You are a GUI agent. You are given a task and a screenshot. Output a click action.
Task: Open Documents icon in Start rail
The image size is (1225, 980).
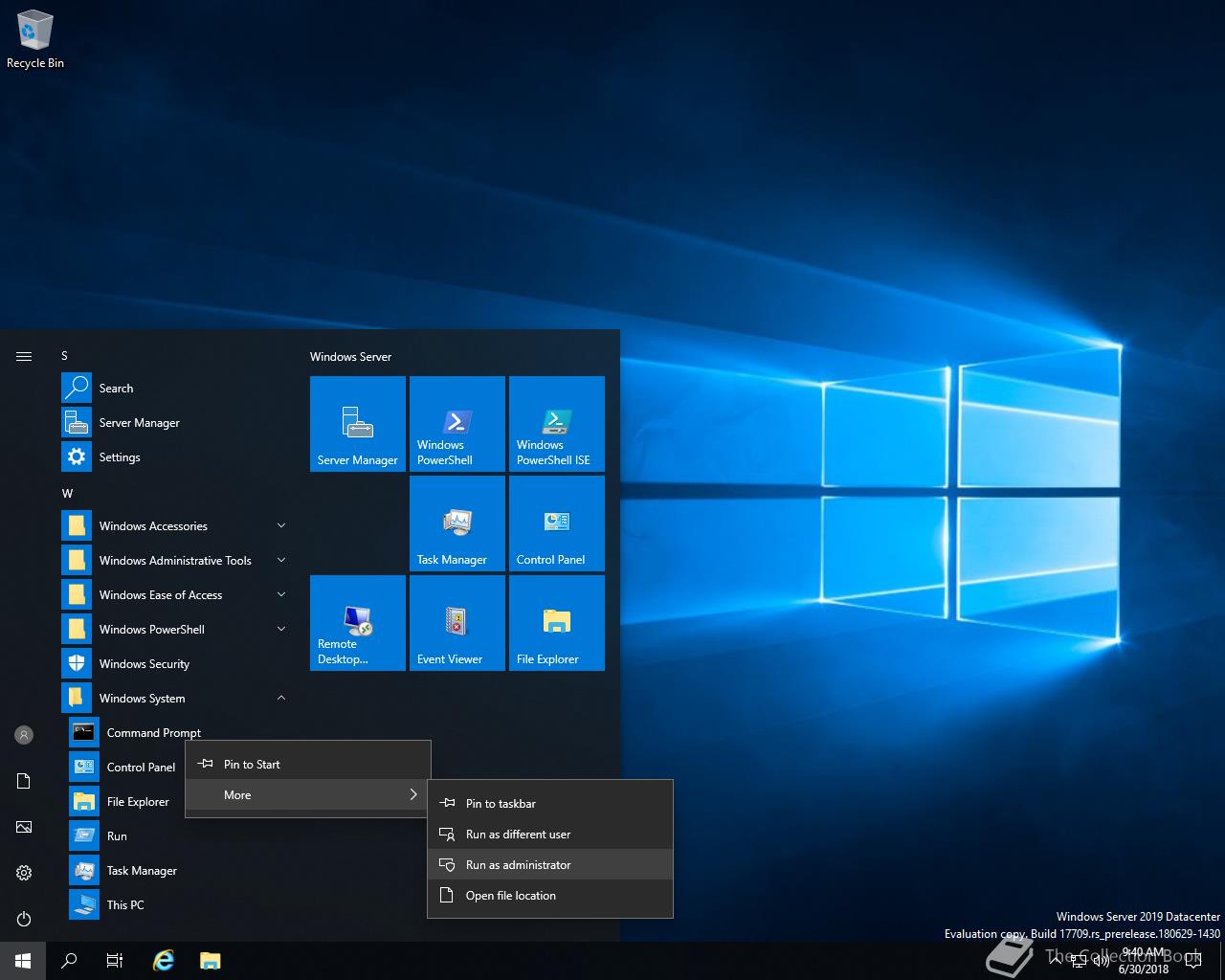[24, 781]
